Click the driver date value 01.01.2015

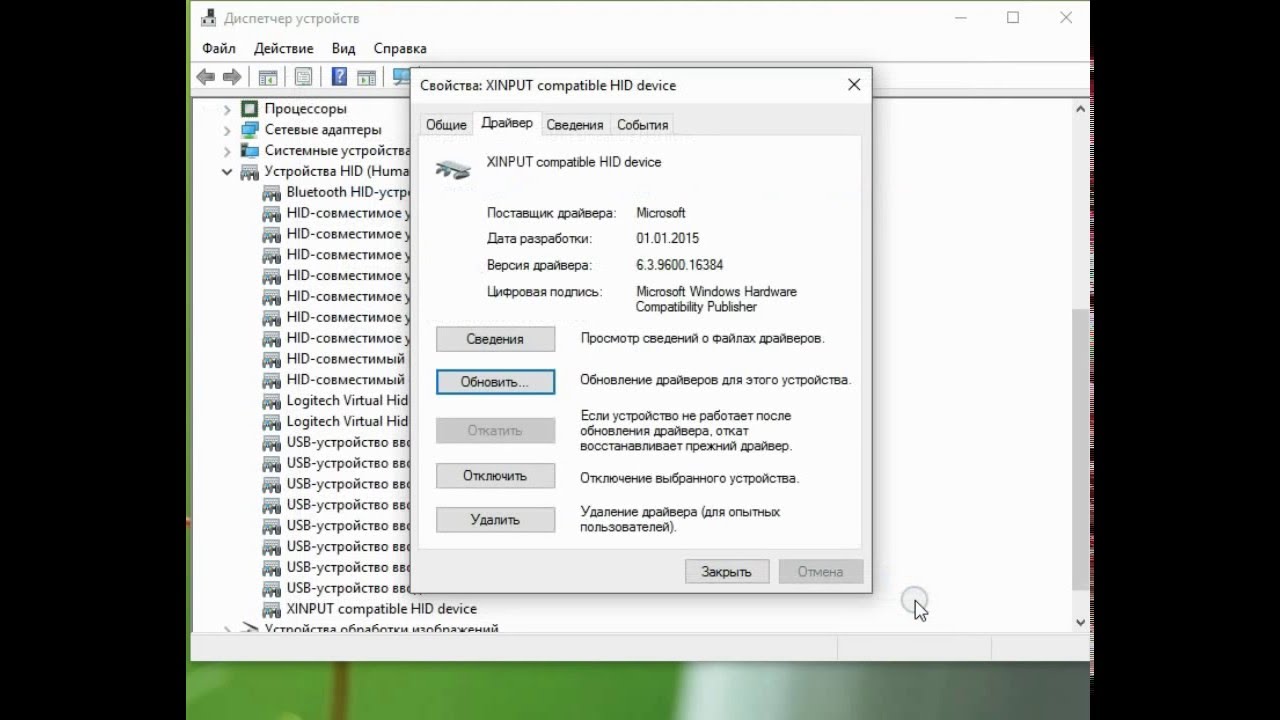[667, 239]
